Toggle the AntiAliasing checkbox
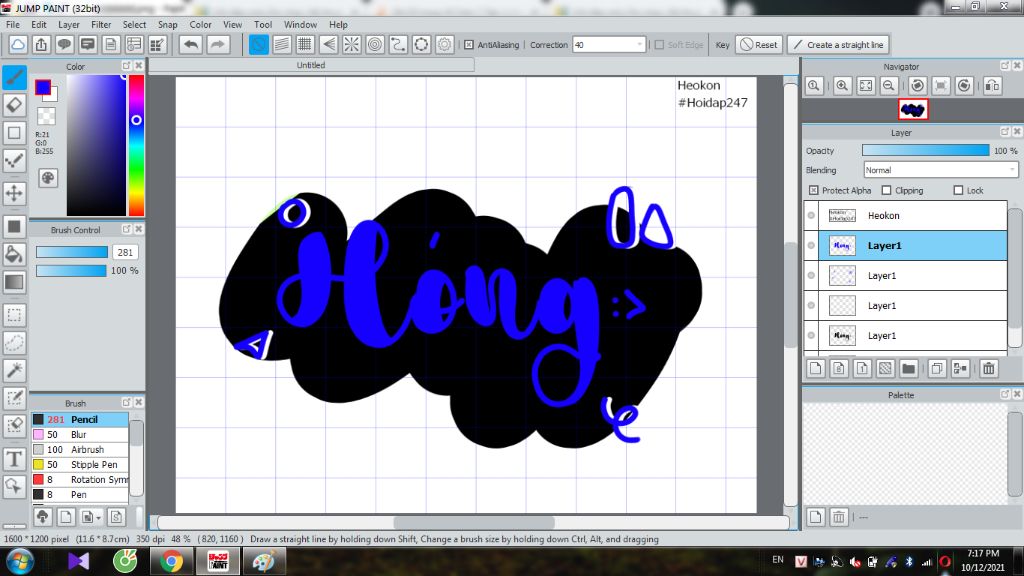 (x=469, y=44)
